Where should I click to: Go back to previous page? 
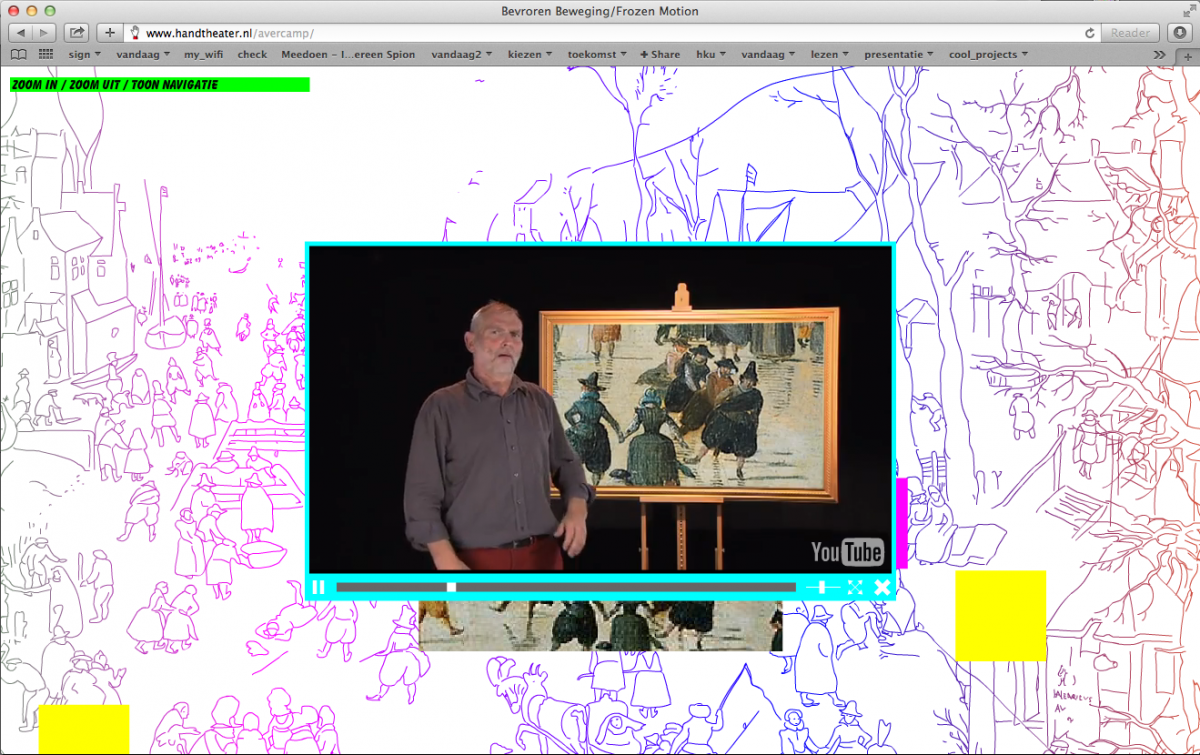click(21, 33)
